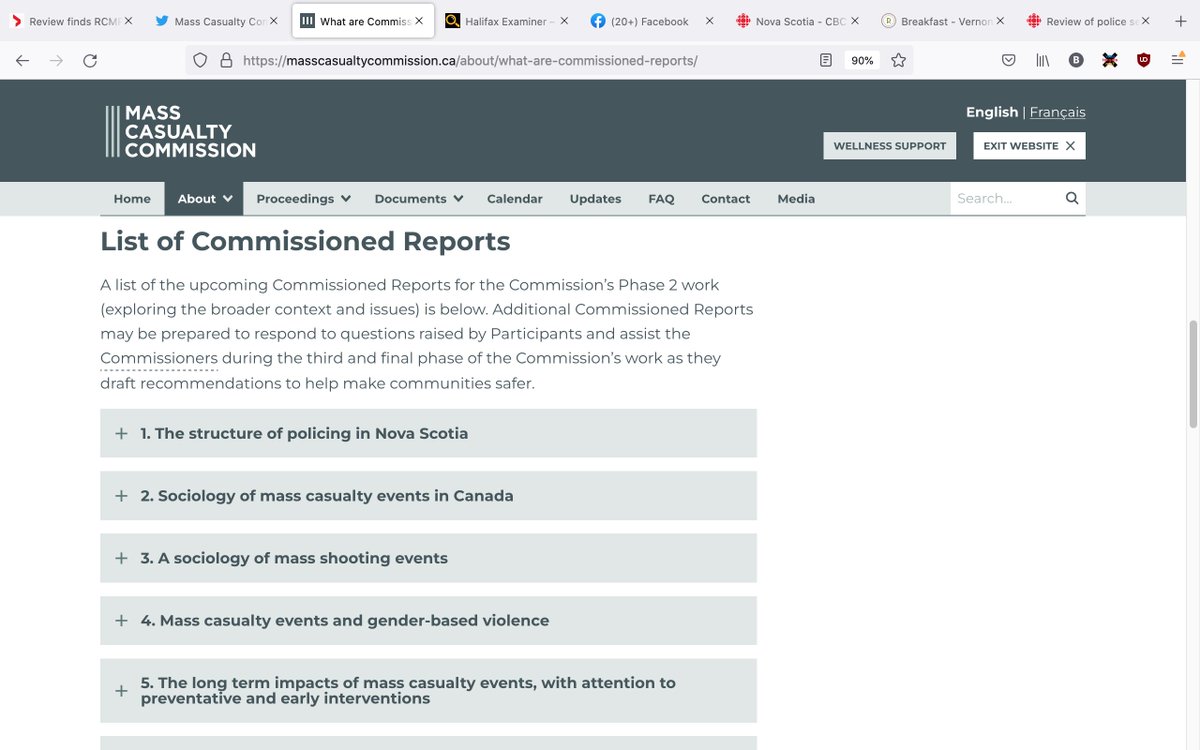Click the padlock site security icon
This screenshot has width=1200, height=750.
[x=226, y=60]
